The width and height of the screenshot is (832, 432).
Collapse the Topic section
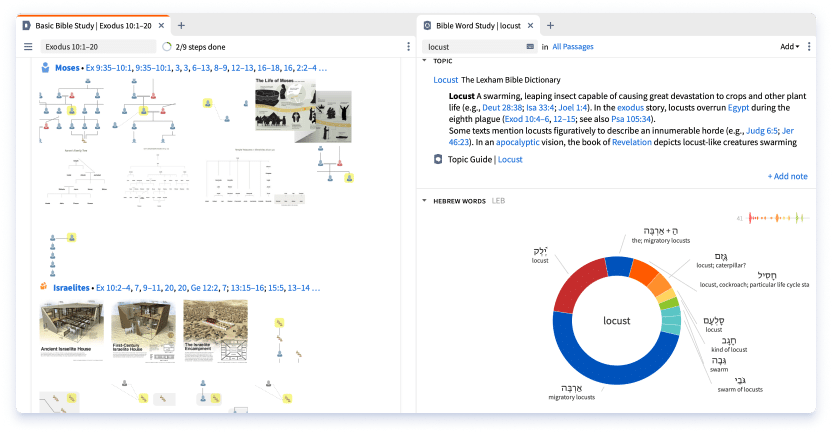[x=423, y=62]
